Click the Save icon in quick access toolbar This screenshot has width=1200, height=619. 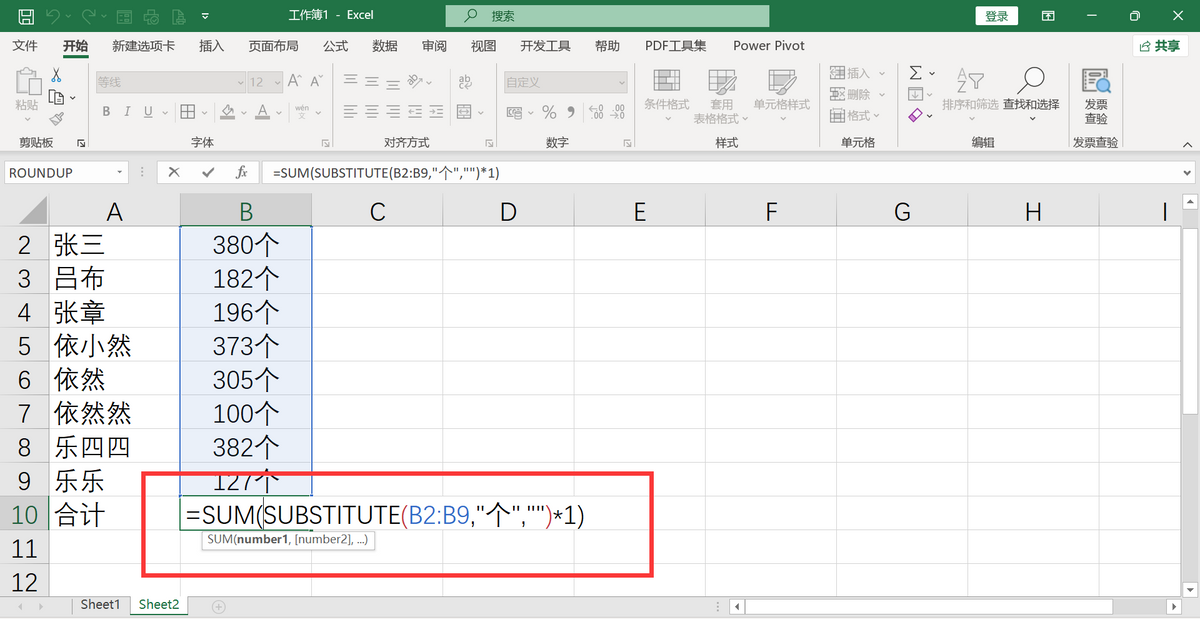27,16
